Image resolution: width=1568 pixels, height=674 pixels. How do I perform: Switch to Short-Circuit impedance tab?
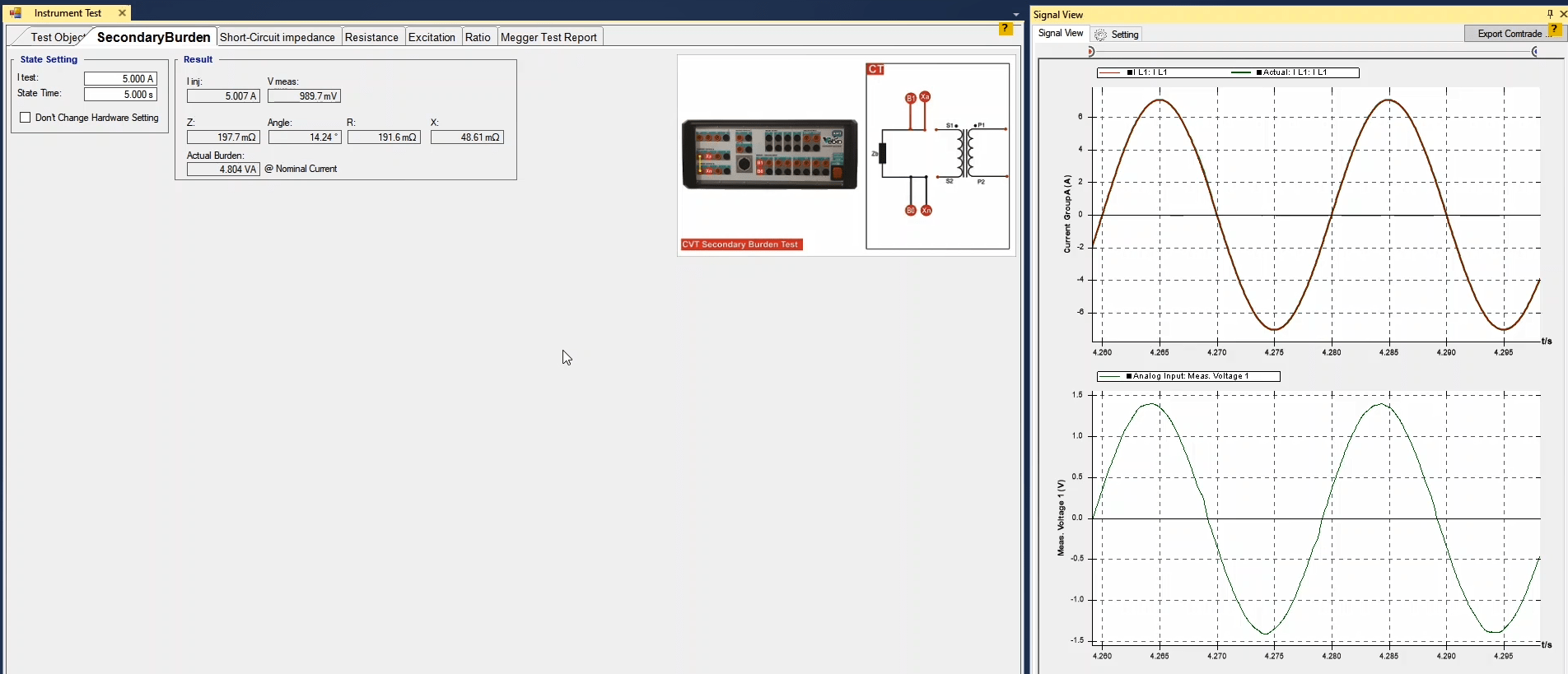tap(277, 37)
